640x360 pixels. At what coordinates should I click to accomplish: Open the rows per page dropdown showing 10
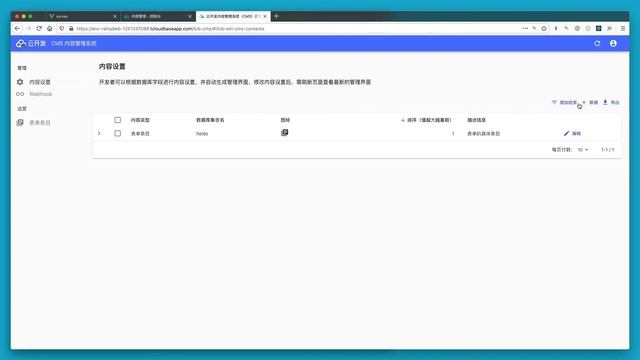[582, 150]
